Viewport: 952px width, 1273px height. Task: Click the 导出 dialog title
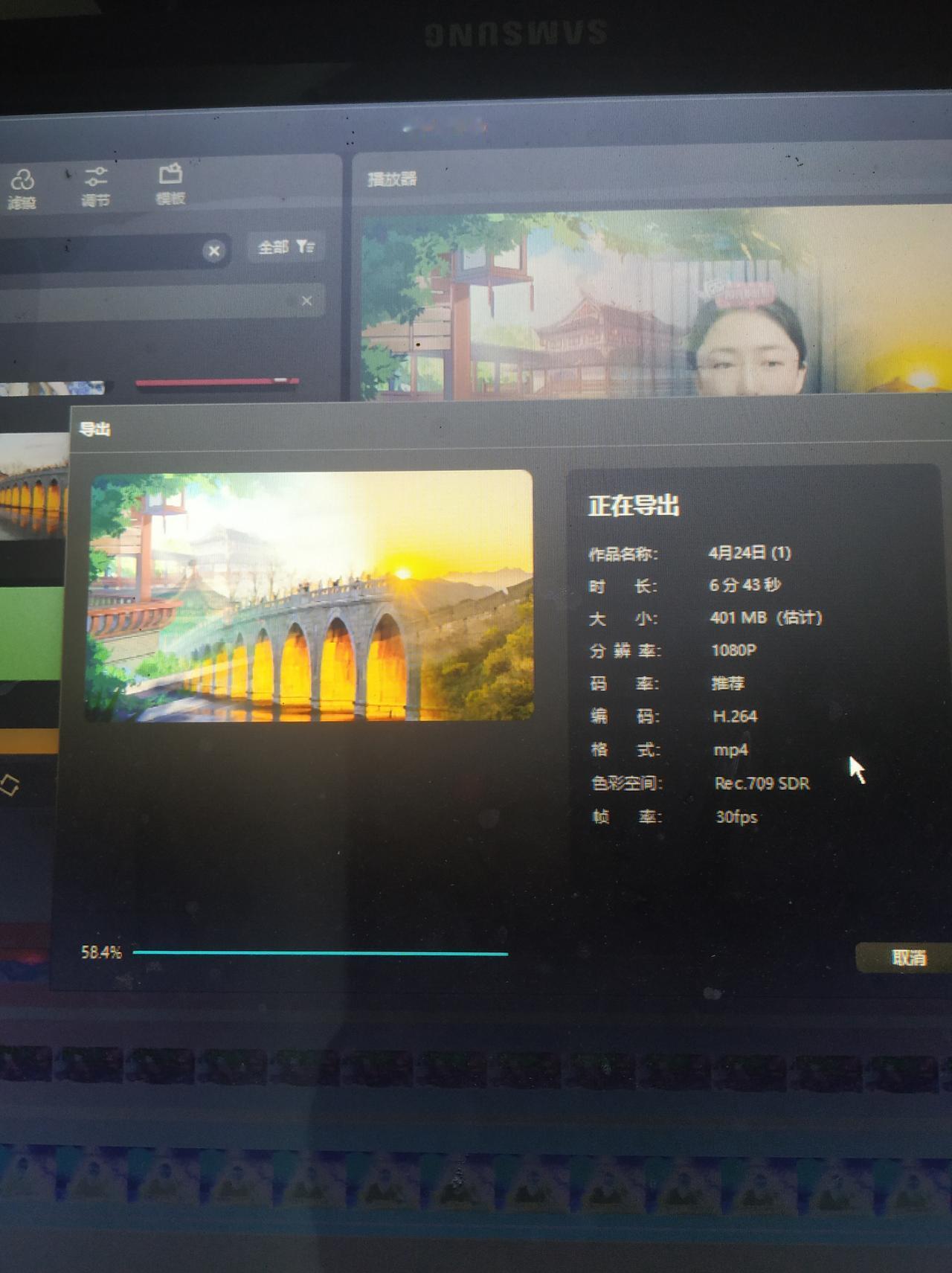point(94,429)
